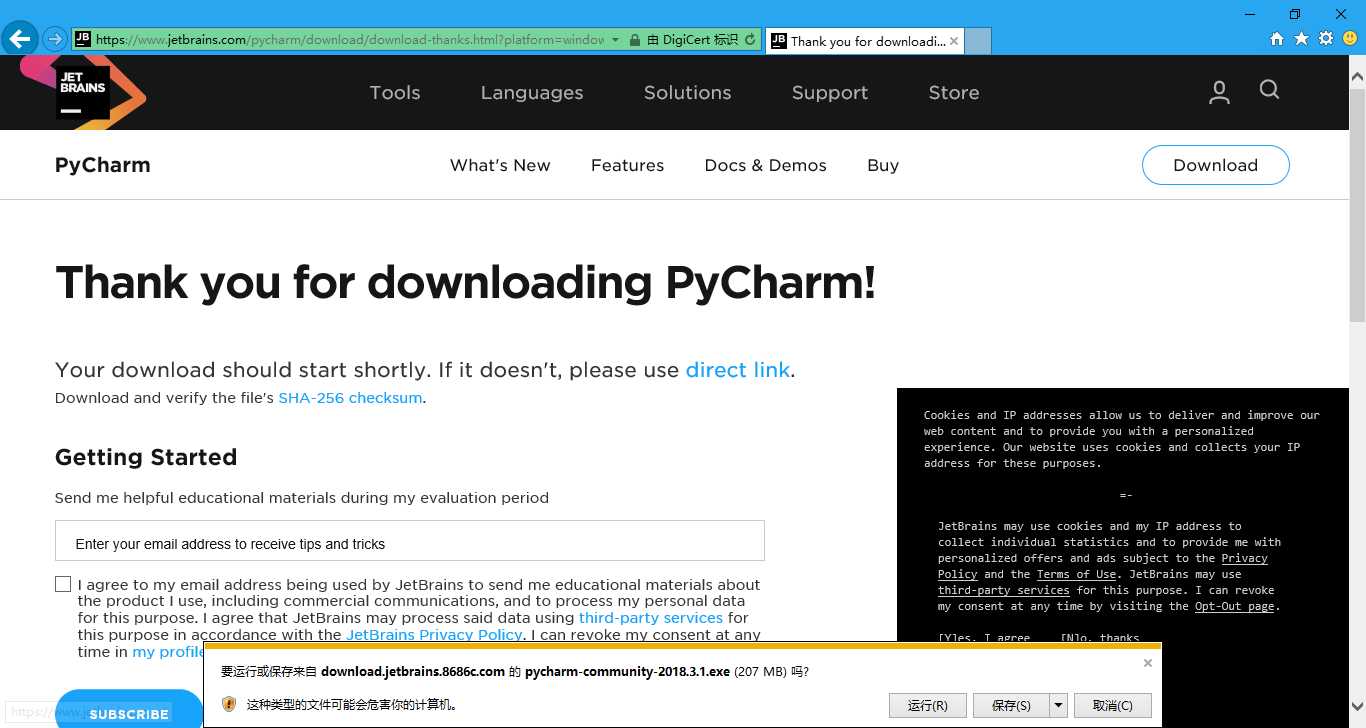The width and height of the screenshot is (1366, 728).
Task: Click the smiley feedback icon
Action: click(x=1350, y=39)
